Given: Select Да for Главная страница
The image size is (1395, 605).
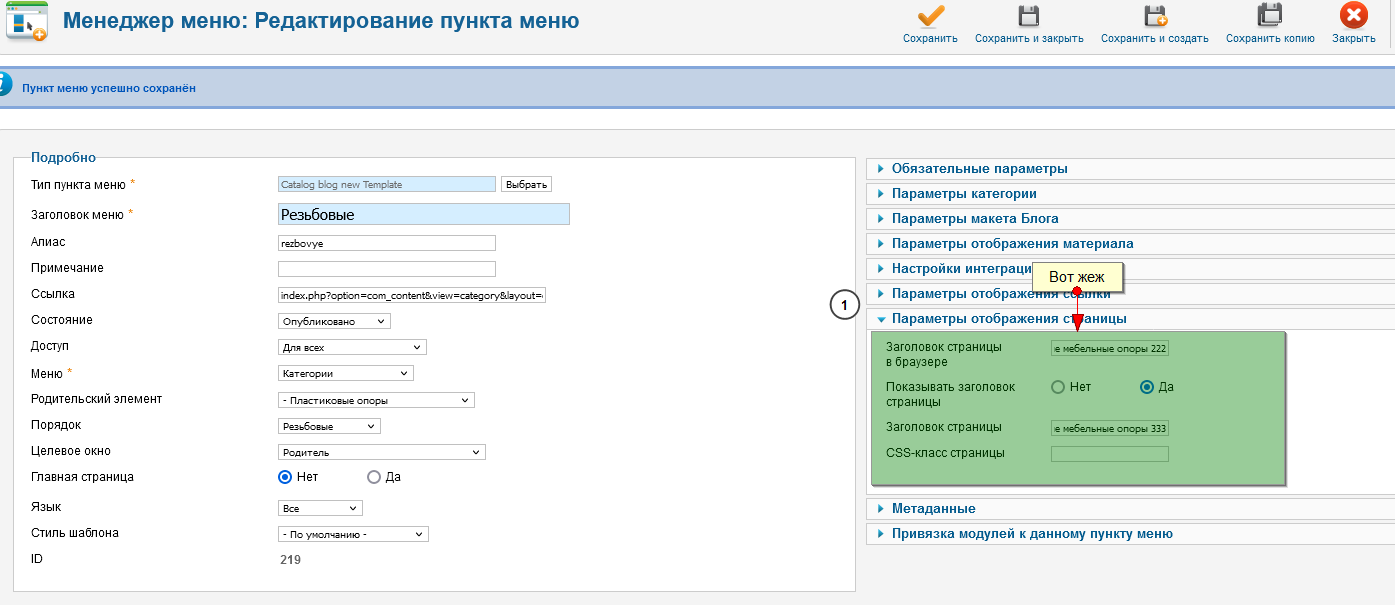Looking at the screenshot, I should tap(374, 477).
